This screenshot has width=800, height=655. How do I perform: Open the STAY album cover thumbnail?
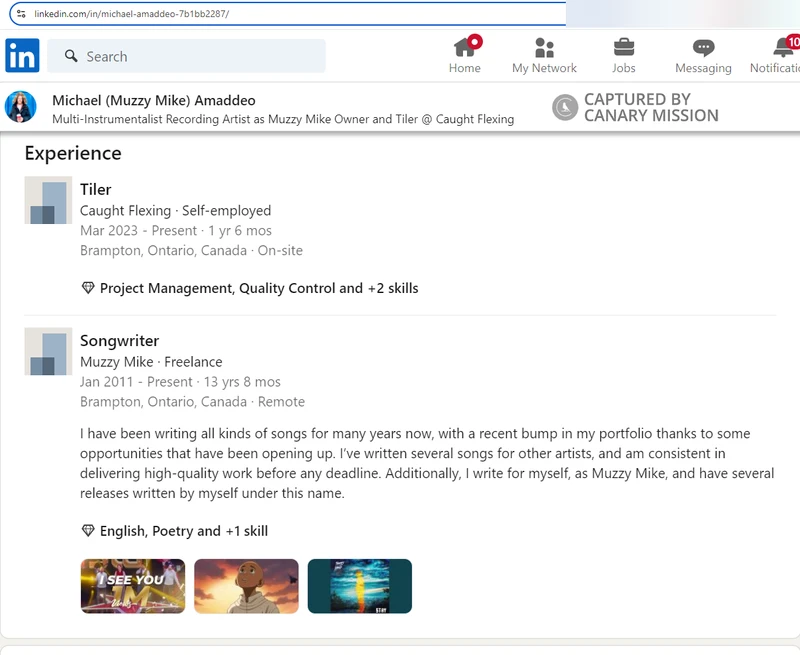click(359, 586)
